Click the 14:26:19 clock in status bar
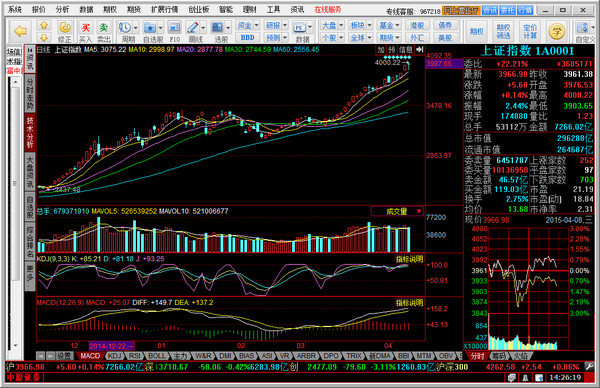This screenshot has height=388, width=600. coord(565,378)
